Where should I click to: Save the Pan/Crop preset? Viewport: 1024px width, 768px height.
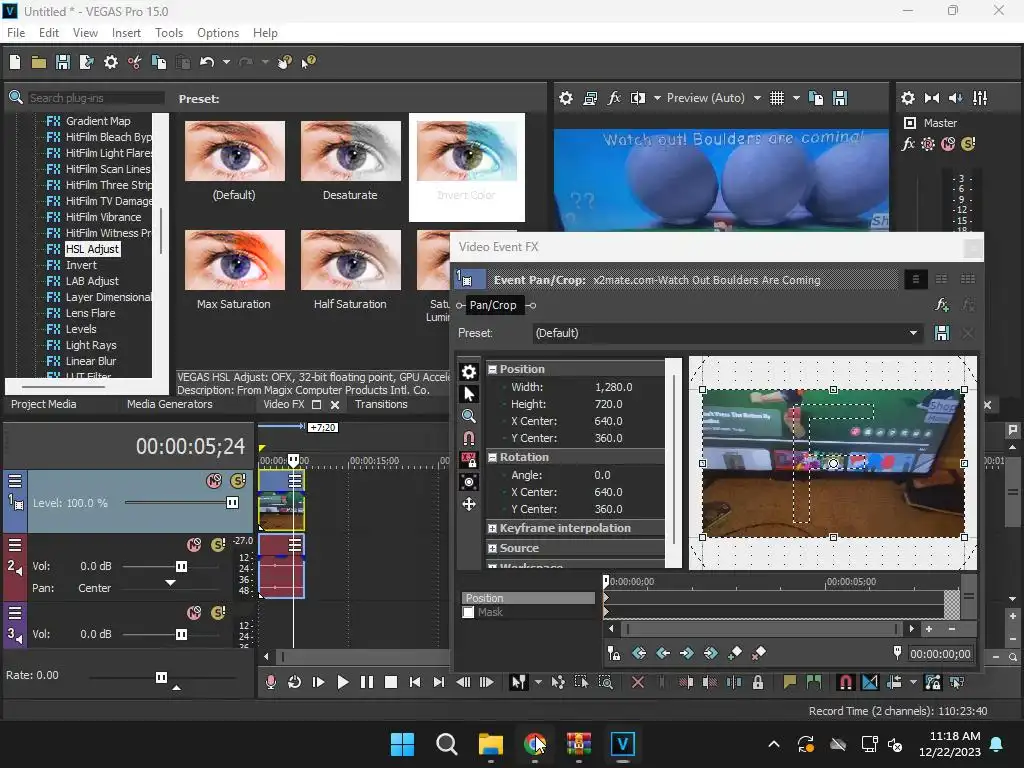(942, 333)
